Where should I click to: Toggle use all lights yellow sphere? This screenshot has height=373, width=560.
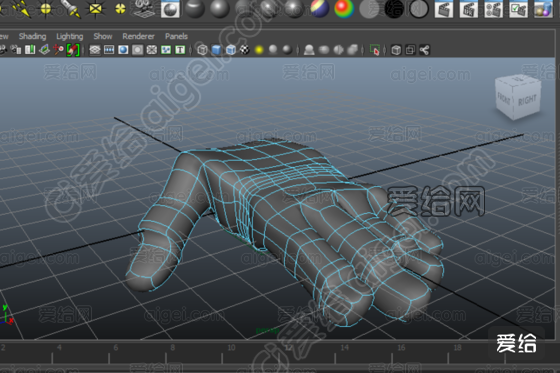[259, 50]
